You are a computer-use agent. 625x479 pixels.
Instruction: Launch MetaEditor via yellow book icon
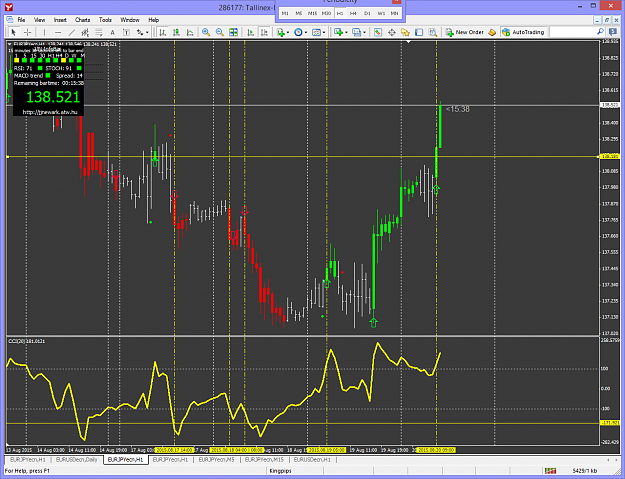492,32
